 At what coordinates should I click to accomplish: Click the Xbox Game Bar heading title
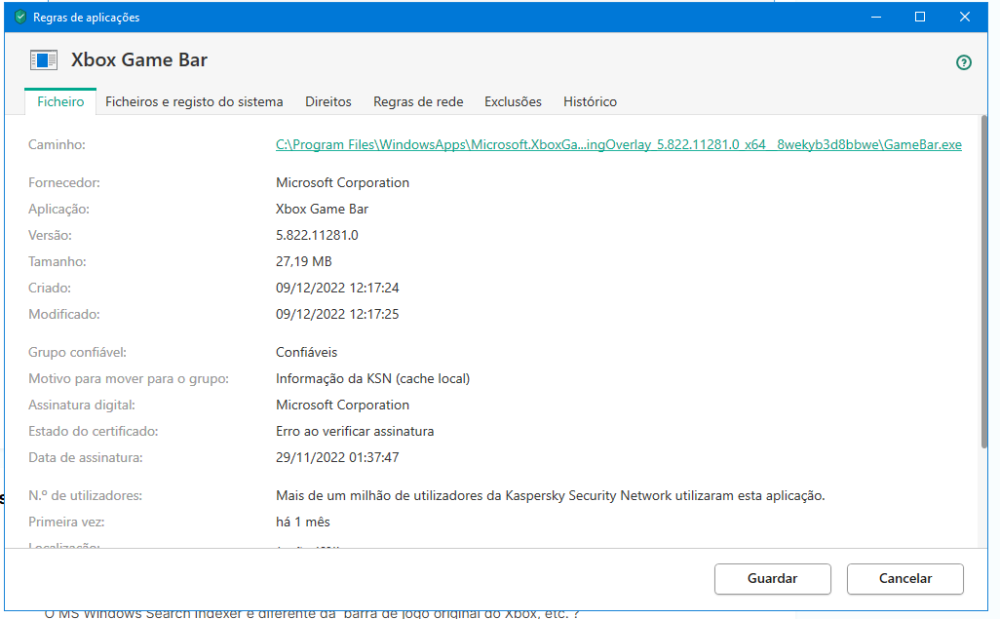[139, 60]
